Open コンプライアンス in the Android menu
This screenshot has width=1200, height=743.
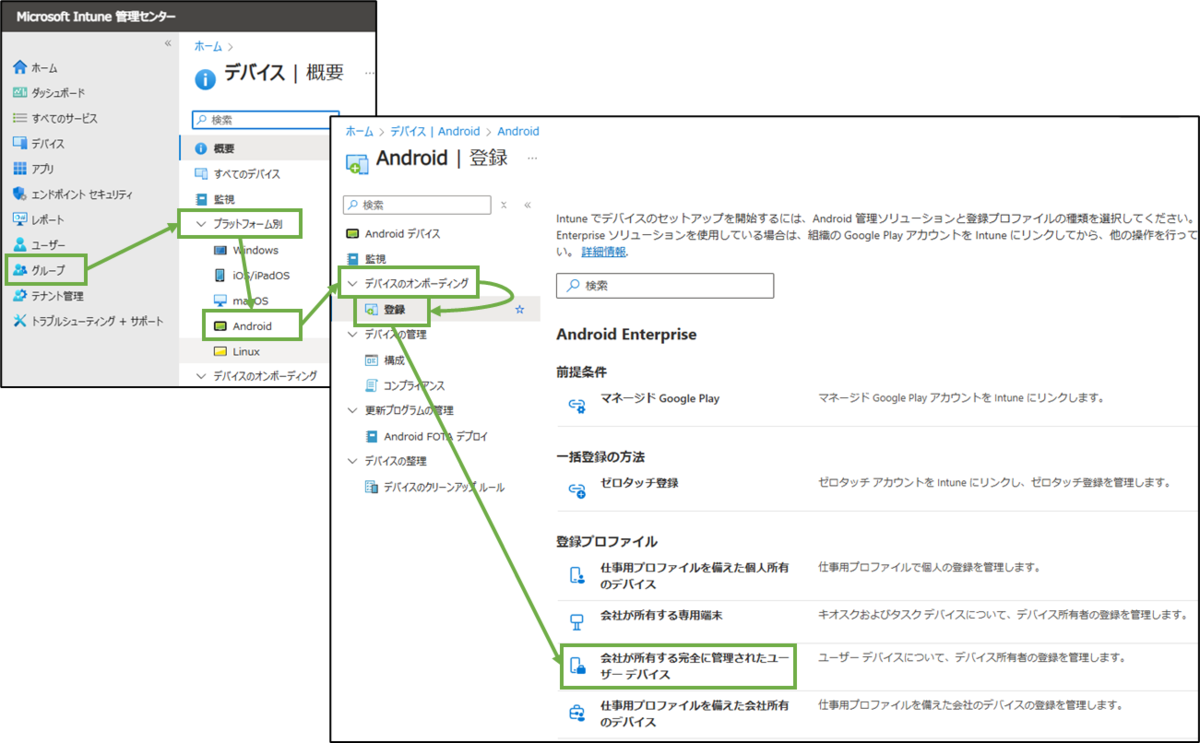[x=404, y=385]
